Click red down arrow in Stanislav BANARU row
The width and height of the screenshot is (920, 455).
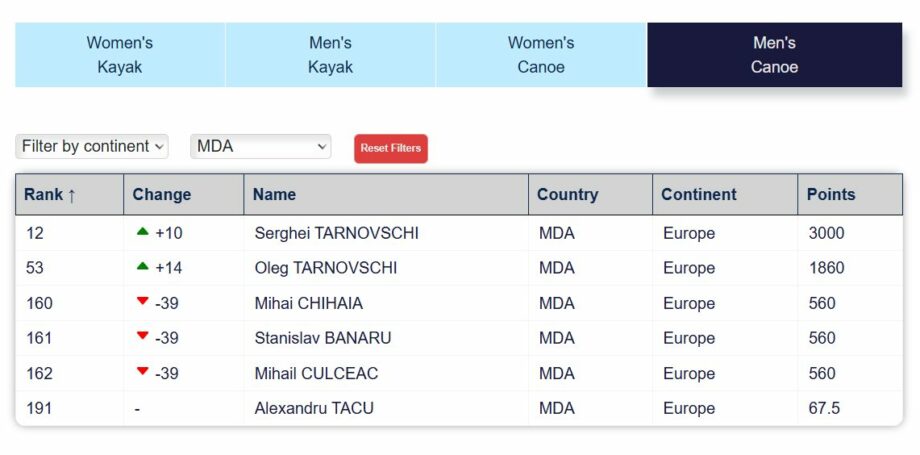click(x=142, y=337)
